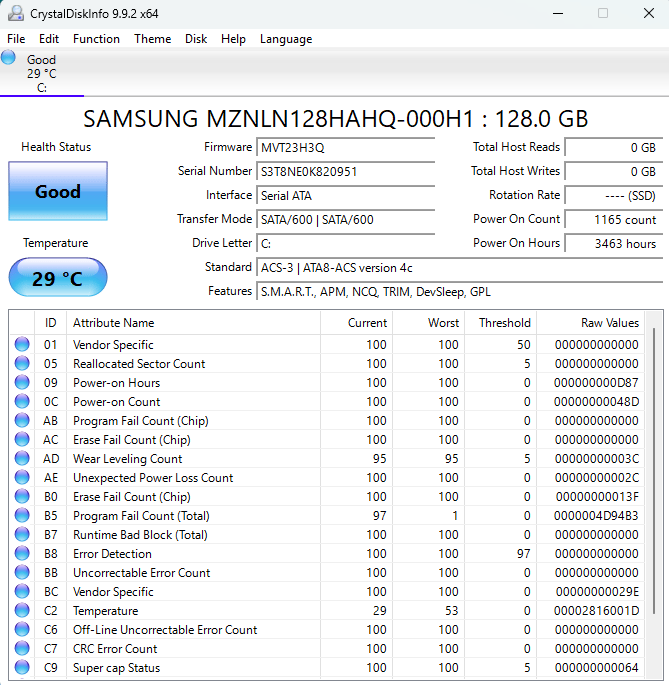The width and height of the screenshot is (669, 685).
Task: Click the Transfer Mode field SATA/600
Action: (x=345, y=220)
